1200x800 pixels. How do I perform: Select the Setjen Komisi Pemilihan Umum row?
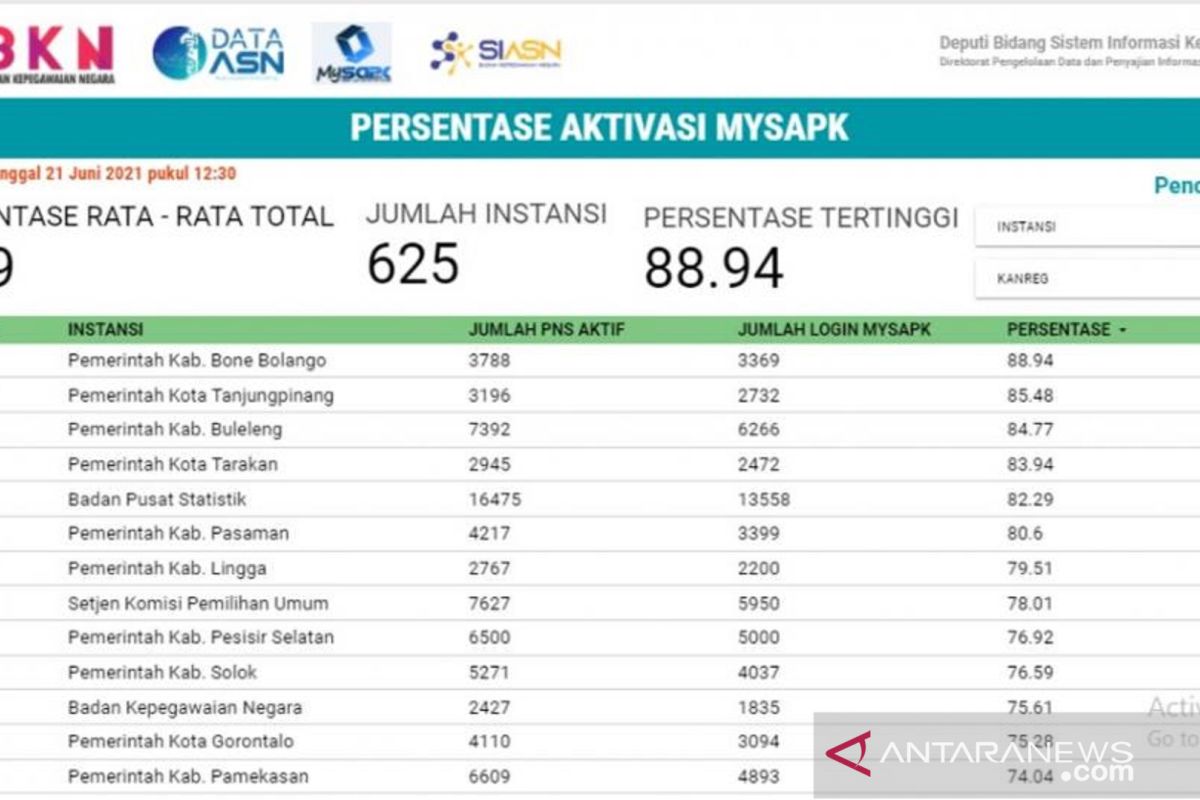(600, 603)
